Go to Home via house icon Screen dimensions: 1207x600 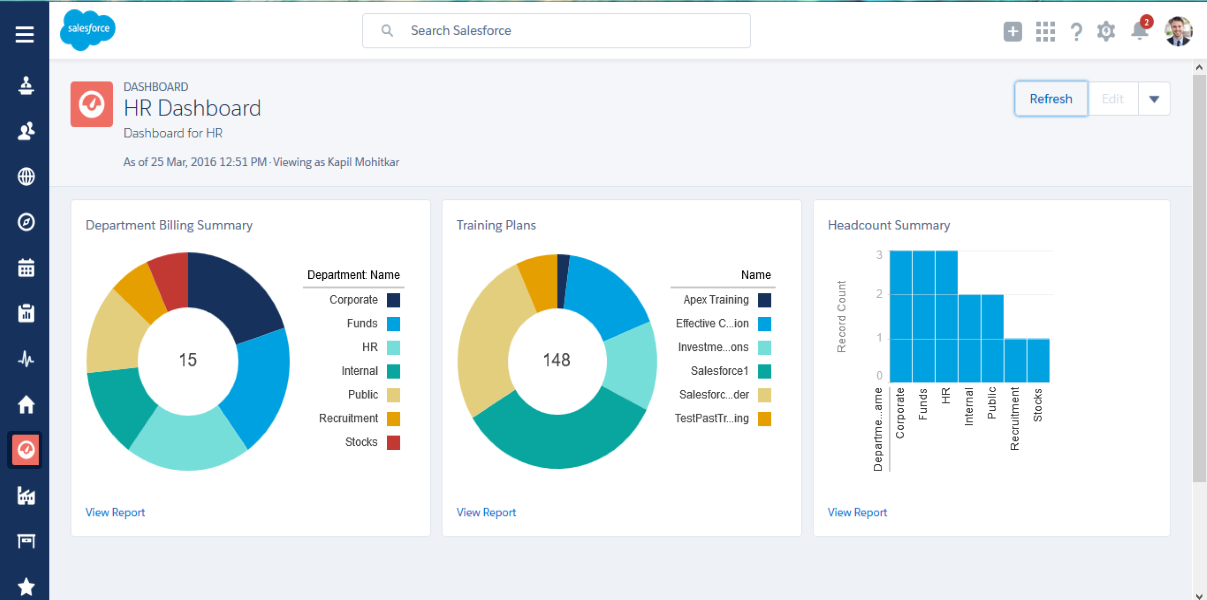click(26, 404)
